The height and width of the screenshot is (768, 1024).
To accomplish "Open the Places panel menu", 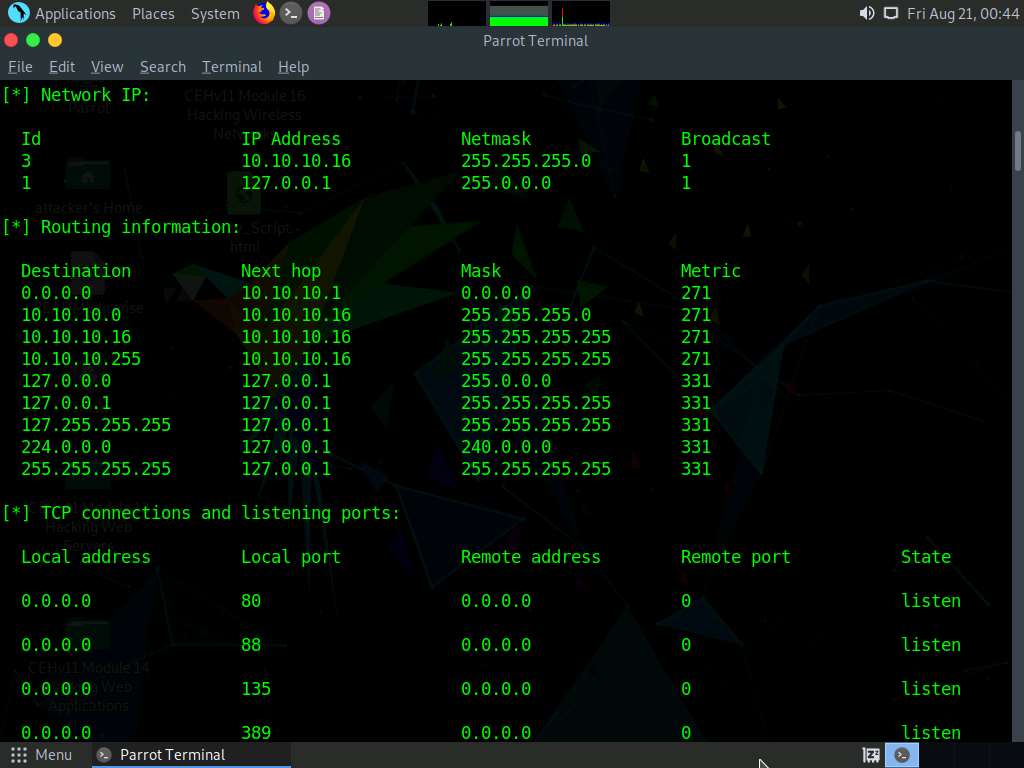I will pyautogui.click(x=153, y=14).
